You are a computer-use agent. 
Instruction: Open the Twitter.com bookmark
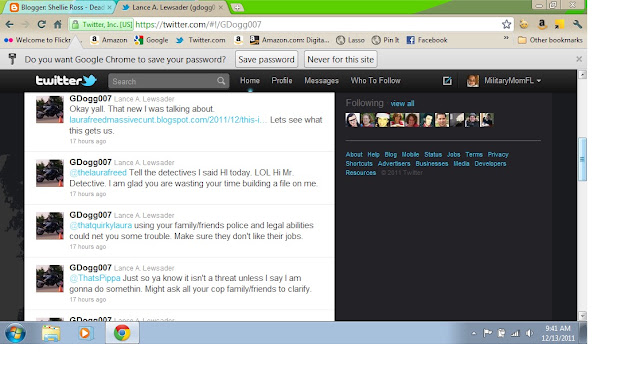click(x=201, y=40)
